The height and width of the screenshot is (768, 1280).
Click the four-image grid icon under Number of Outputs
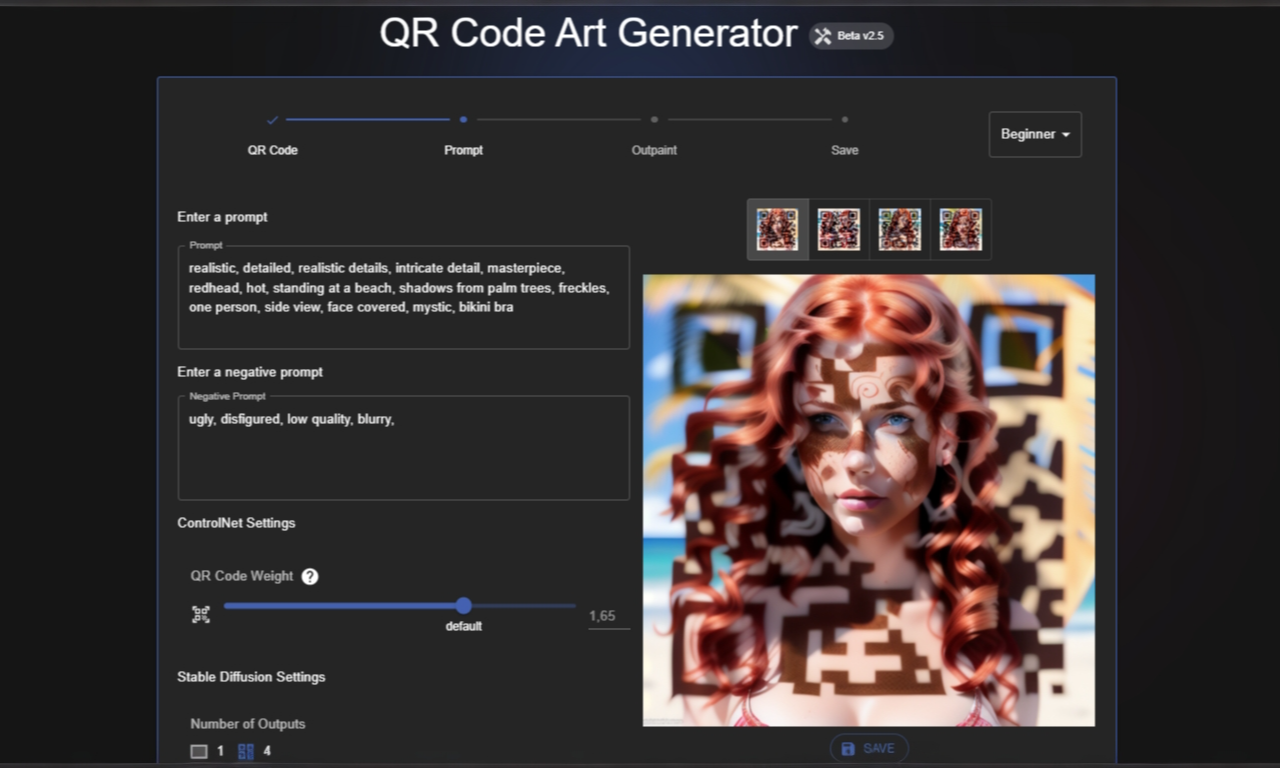[245, 750]
